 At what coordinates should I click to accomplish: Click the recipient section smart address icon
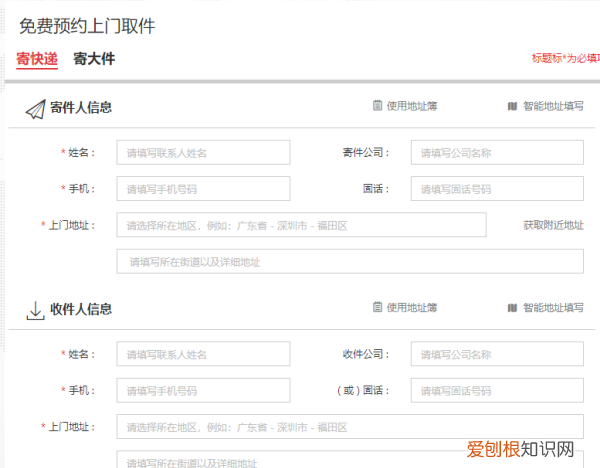pyautogui.click(x=512, y=308)
